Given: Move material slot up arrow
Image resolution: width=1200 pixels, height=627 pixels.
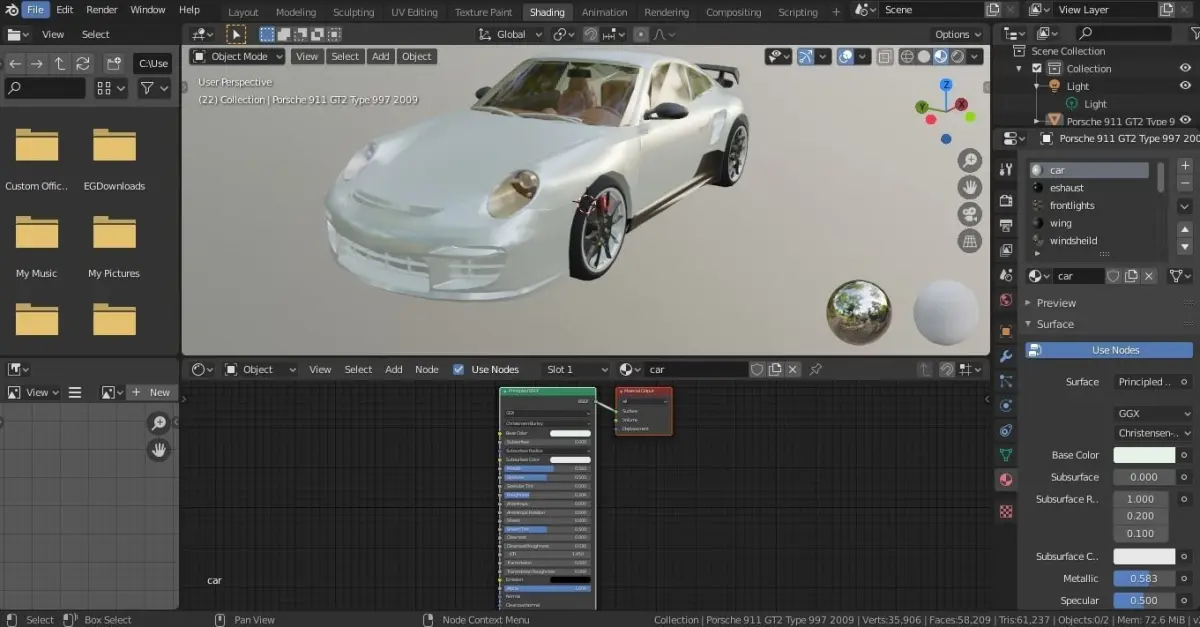Looking at the screenshot, I should (1185, 230).
